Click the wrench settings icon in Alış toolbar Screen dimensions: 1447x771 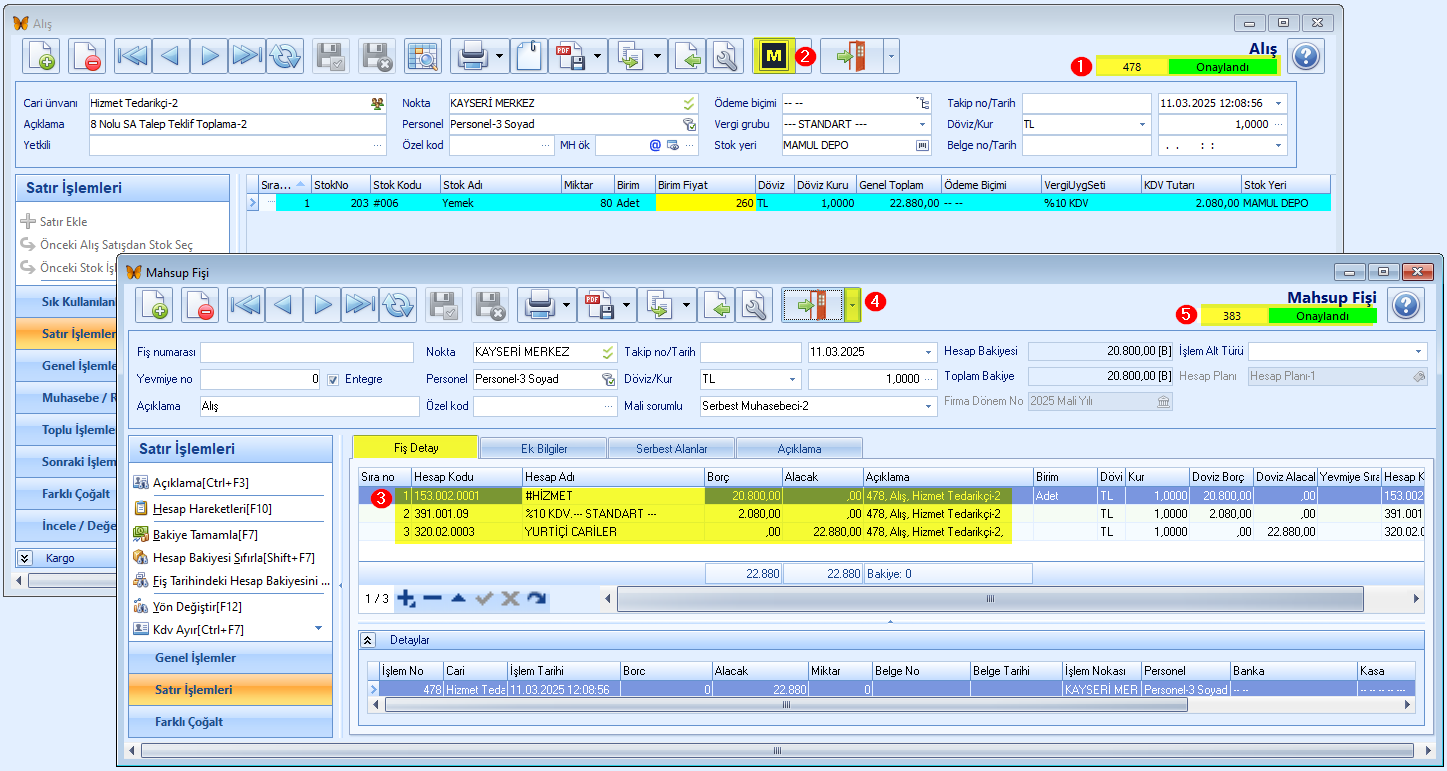[x=725, y=57]
